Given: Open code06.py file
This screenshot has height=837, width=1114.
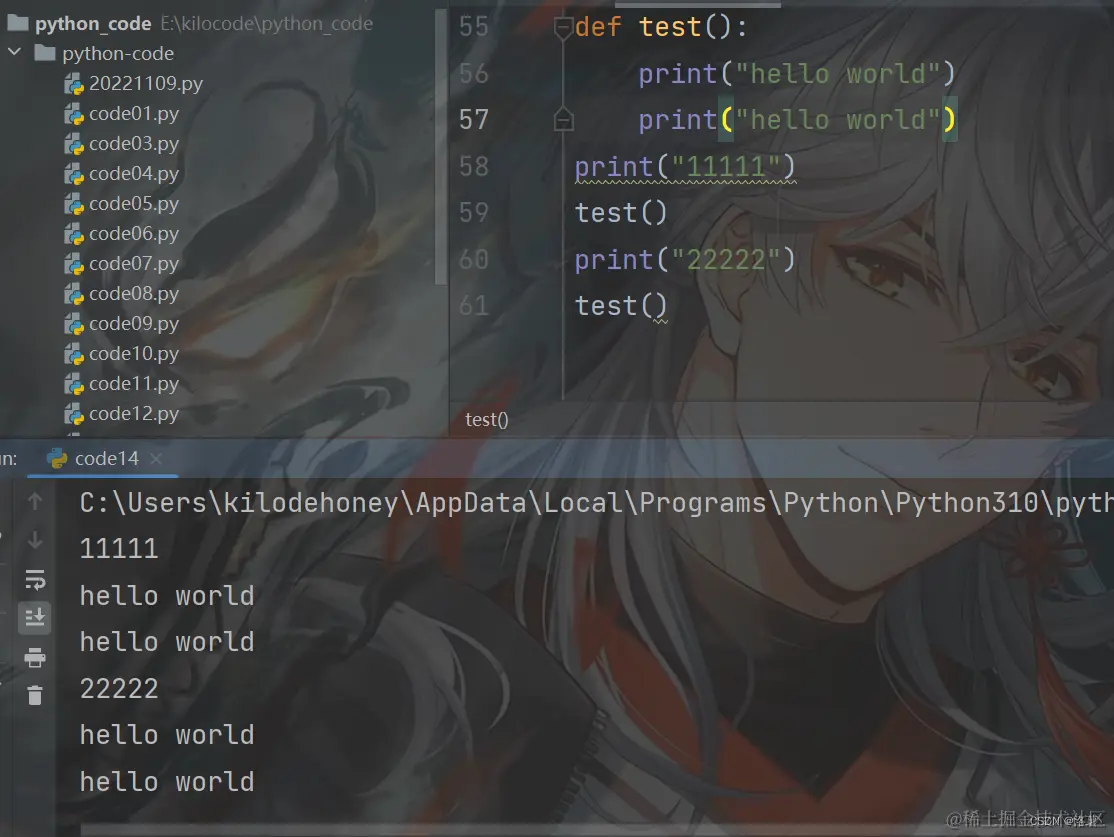Looking at the screenshot, I should (x=134, y=234).
